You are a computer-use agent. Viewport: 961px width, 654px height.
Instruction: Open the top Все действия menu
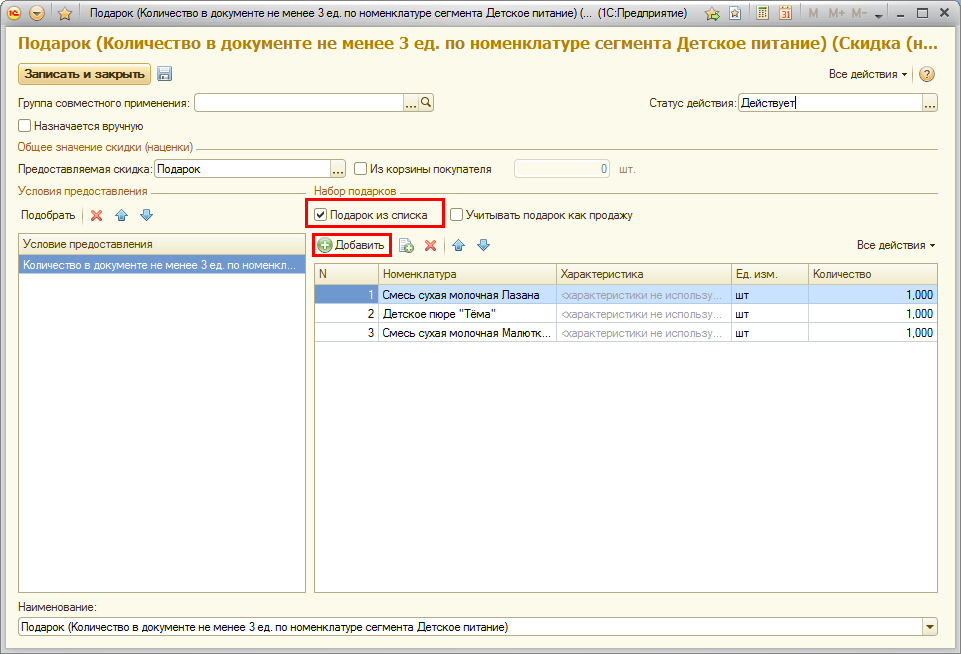pos(868,75)
